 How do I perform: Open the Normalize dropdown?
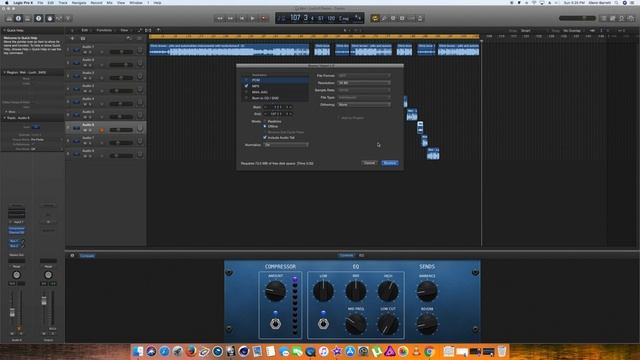click(x=286, y=144)
